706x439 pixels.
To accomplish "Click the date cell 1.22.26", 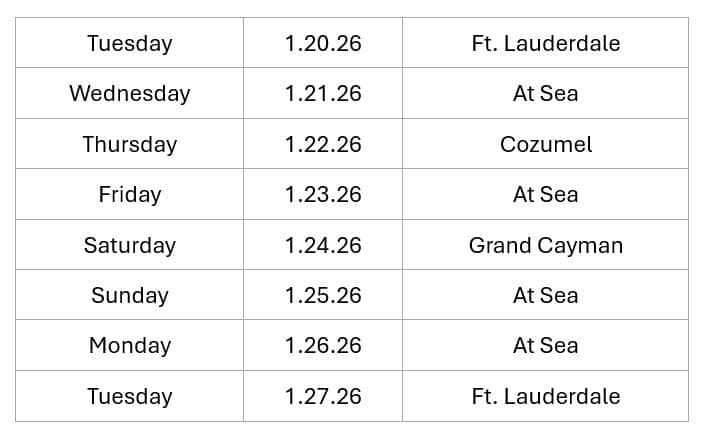I will 322,144.
